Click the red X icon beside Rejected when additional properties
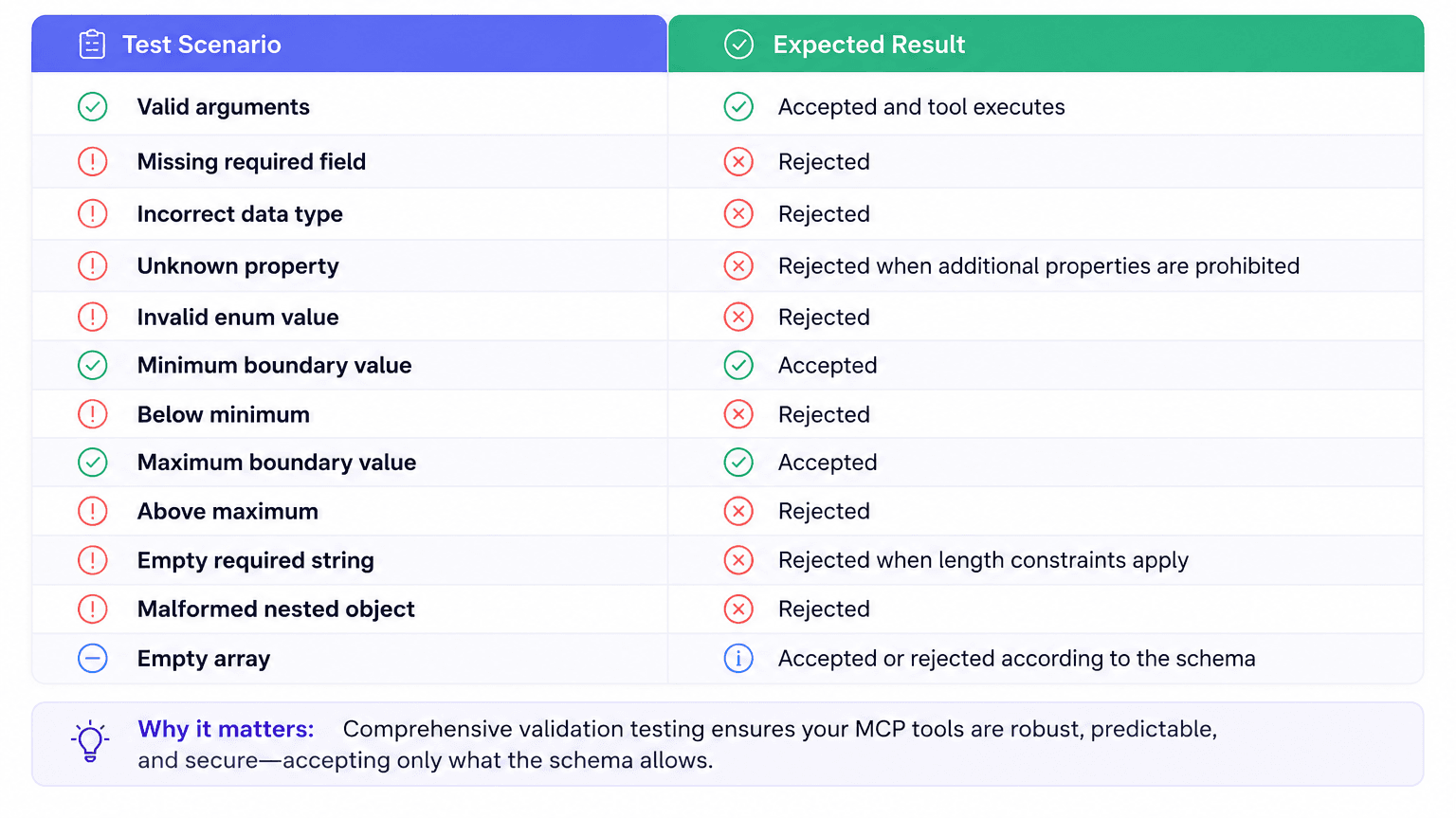The width and height of the screenshot is (1456, 818). click(738, 266)
